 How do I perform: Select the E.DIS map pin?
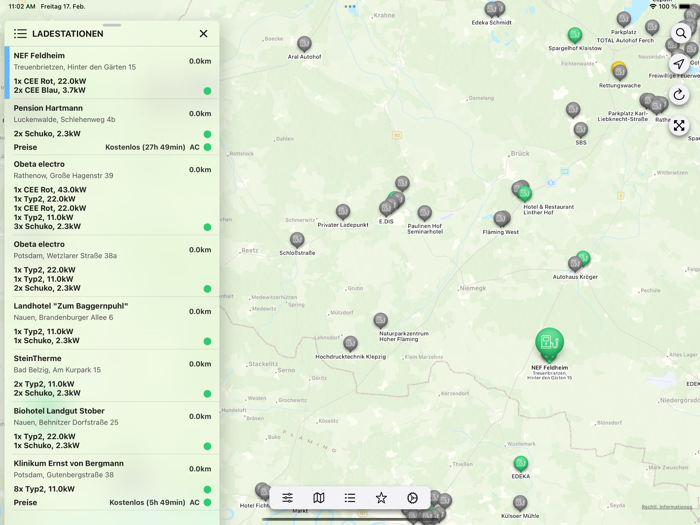(386, 208)
